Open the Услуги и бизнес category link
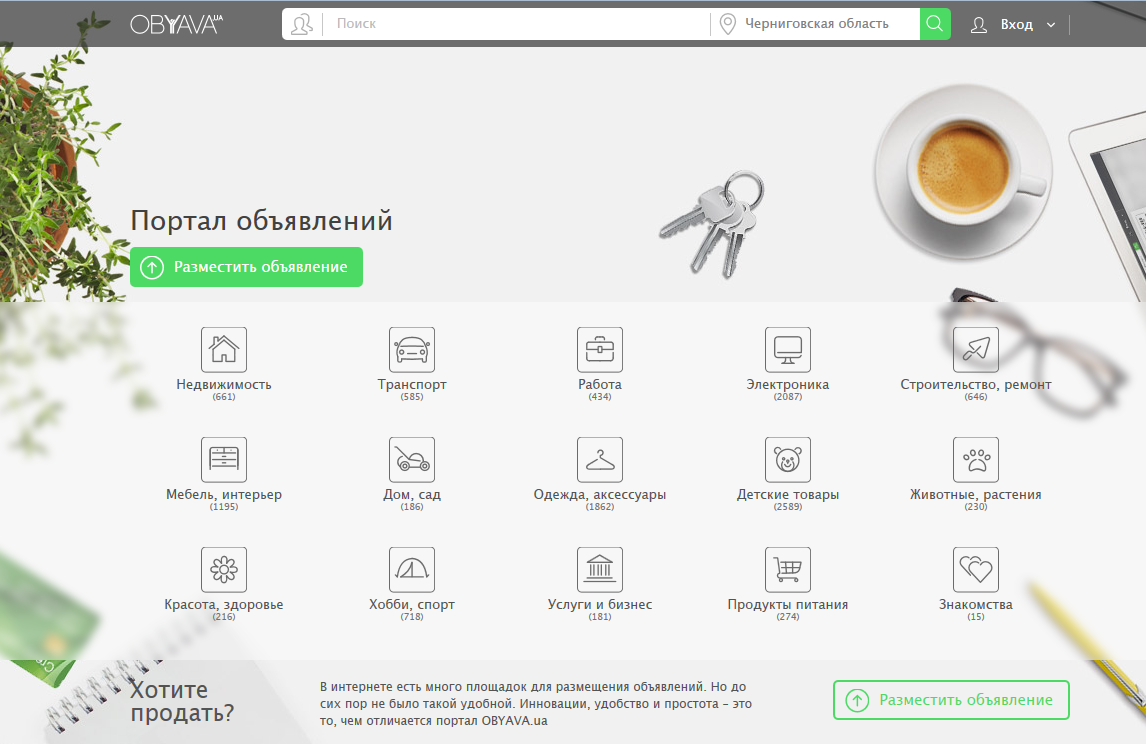This screenshot has height=744, width=1146. [x=600, y=604]
